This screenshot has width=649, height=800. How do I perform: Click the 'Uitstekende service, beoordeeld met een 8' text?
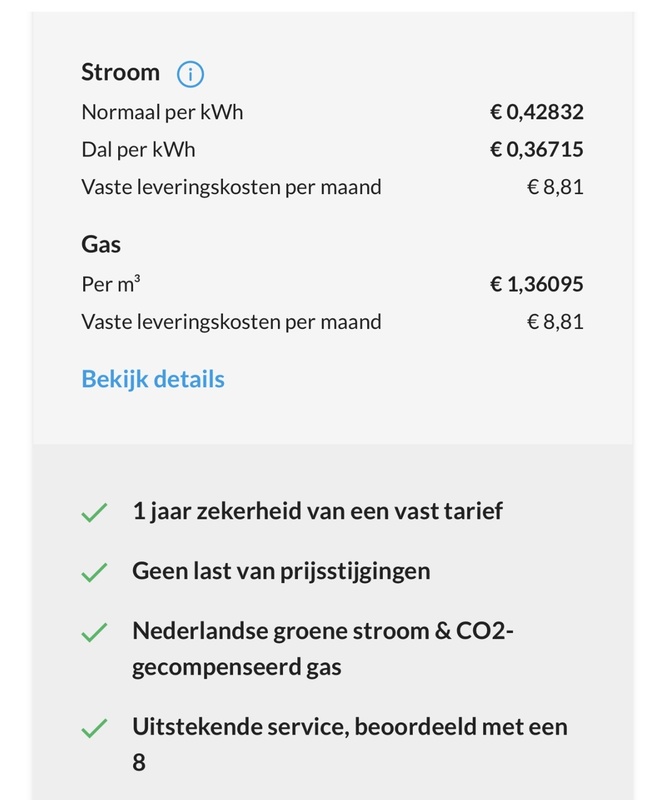coord(349,743)
